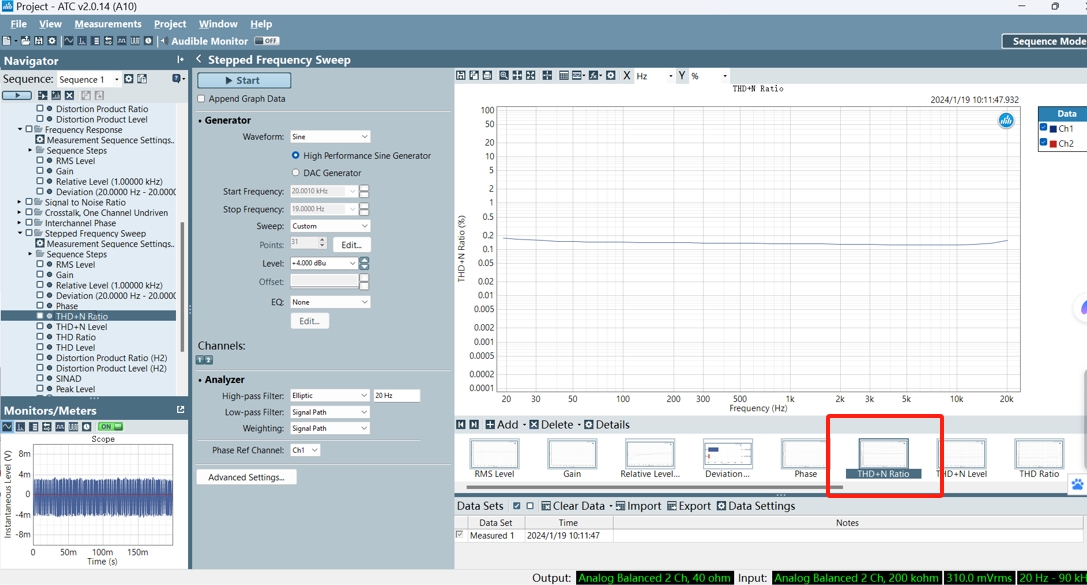The height and width of the screenshot is (585, 1087).
Task: Open the Phase Ref Channel dropdown
Action: click(305, 450)
